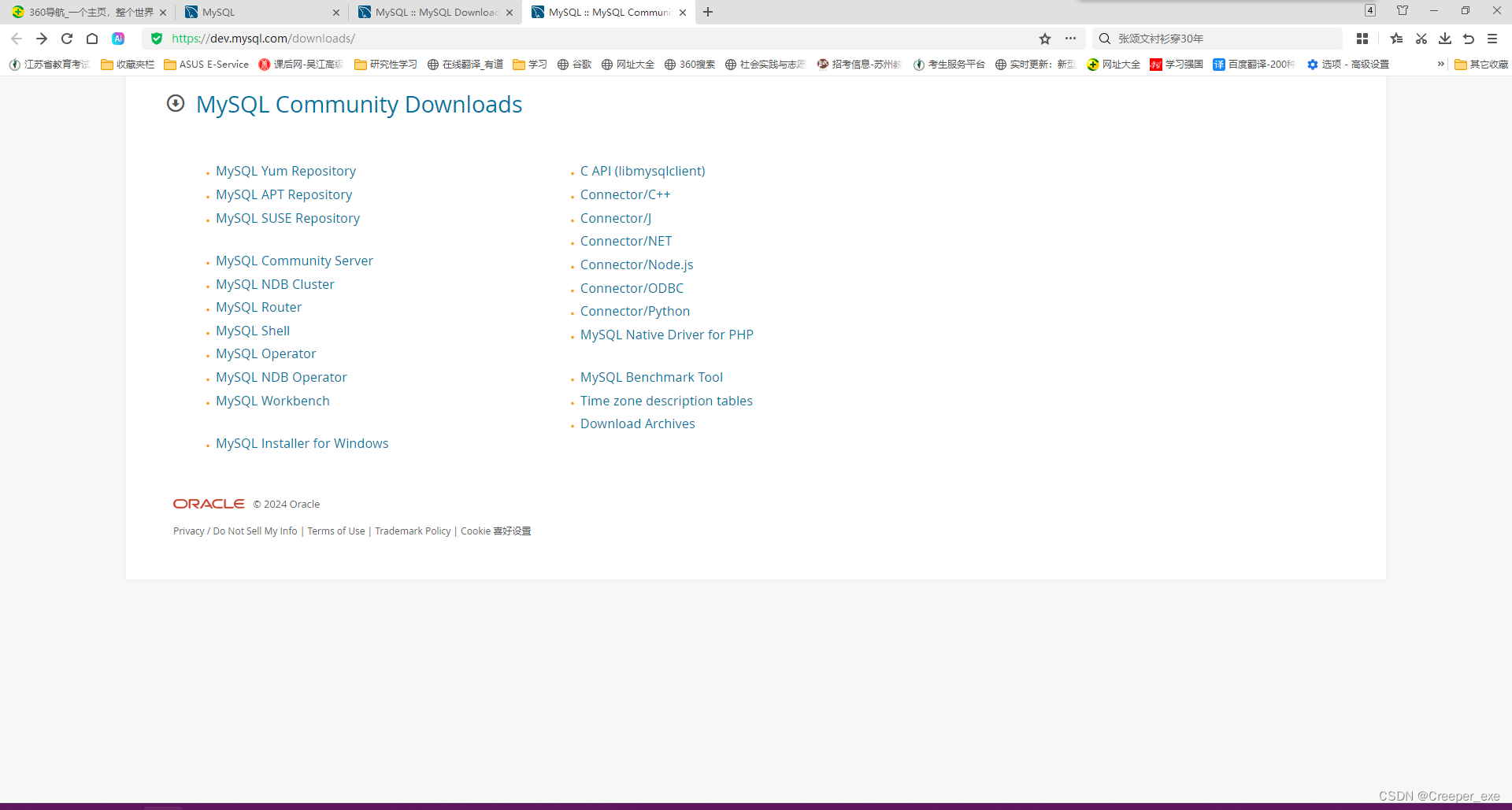Open the browser hamburger menu

pos(1492,39)
